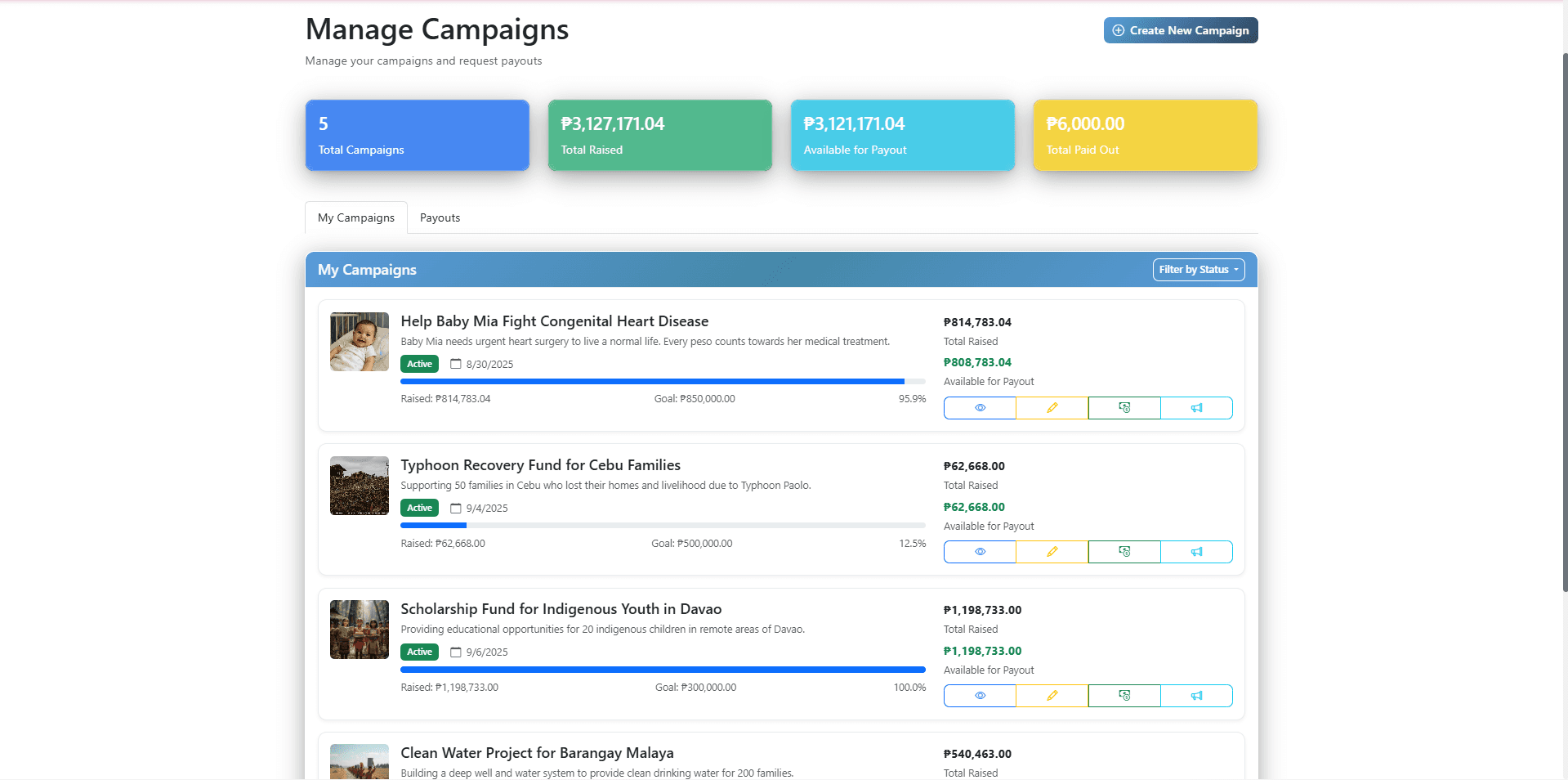Open the Typhoon Recovery Fund for Cebu Families title

click(541, 465)
